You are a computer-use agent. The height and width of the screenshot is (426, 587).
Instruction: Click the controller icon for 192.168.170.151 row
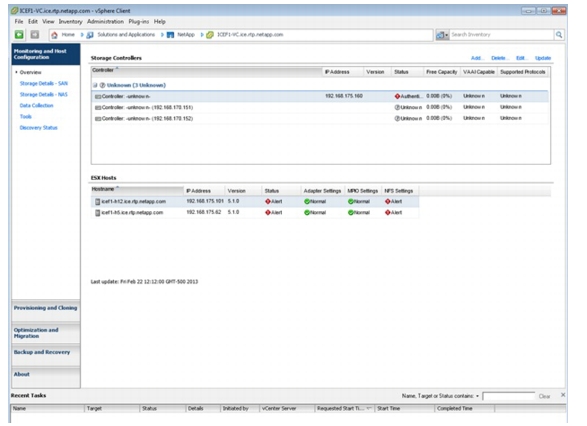(98, 108)
